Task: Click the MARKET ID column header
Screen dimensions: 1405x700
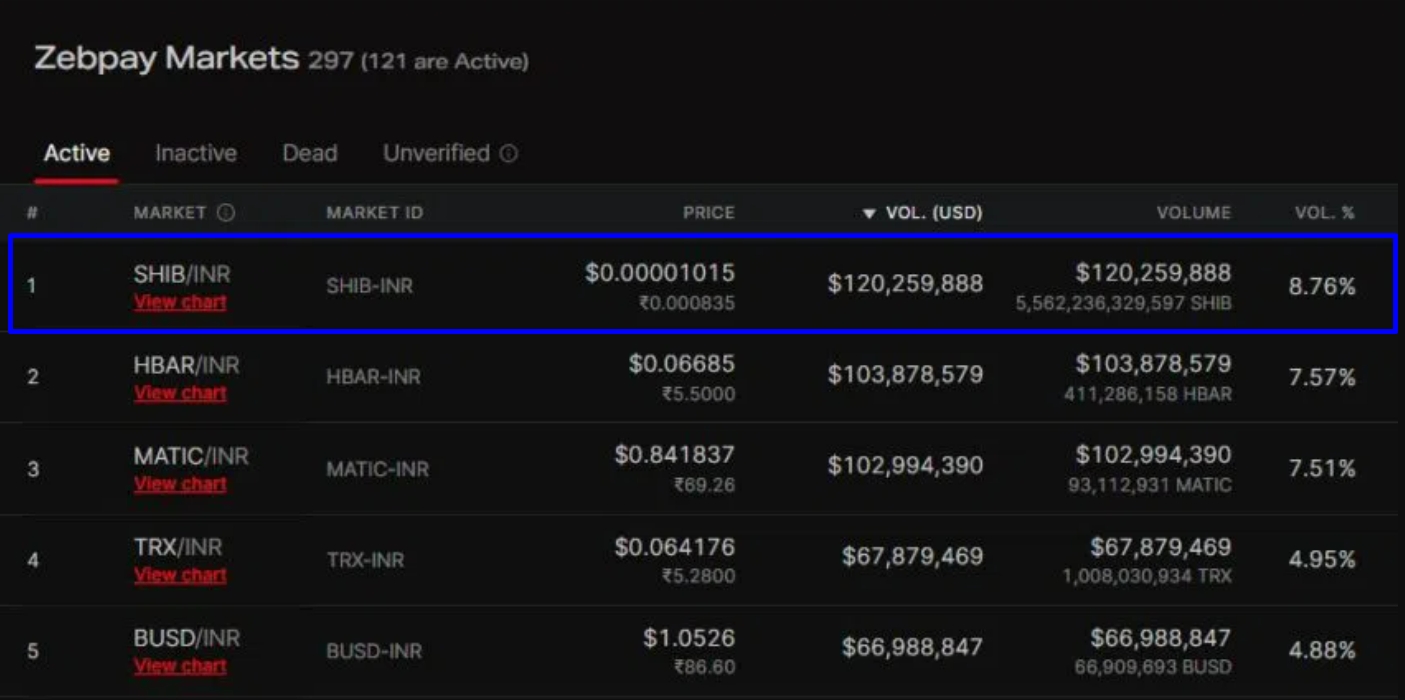Action: pos(375,213)
